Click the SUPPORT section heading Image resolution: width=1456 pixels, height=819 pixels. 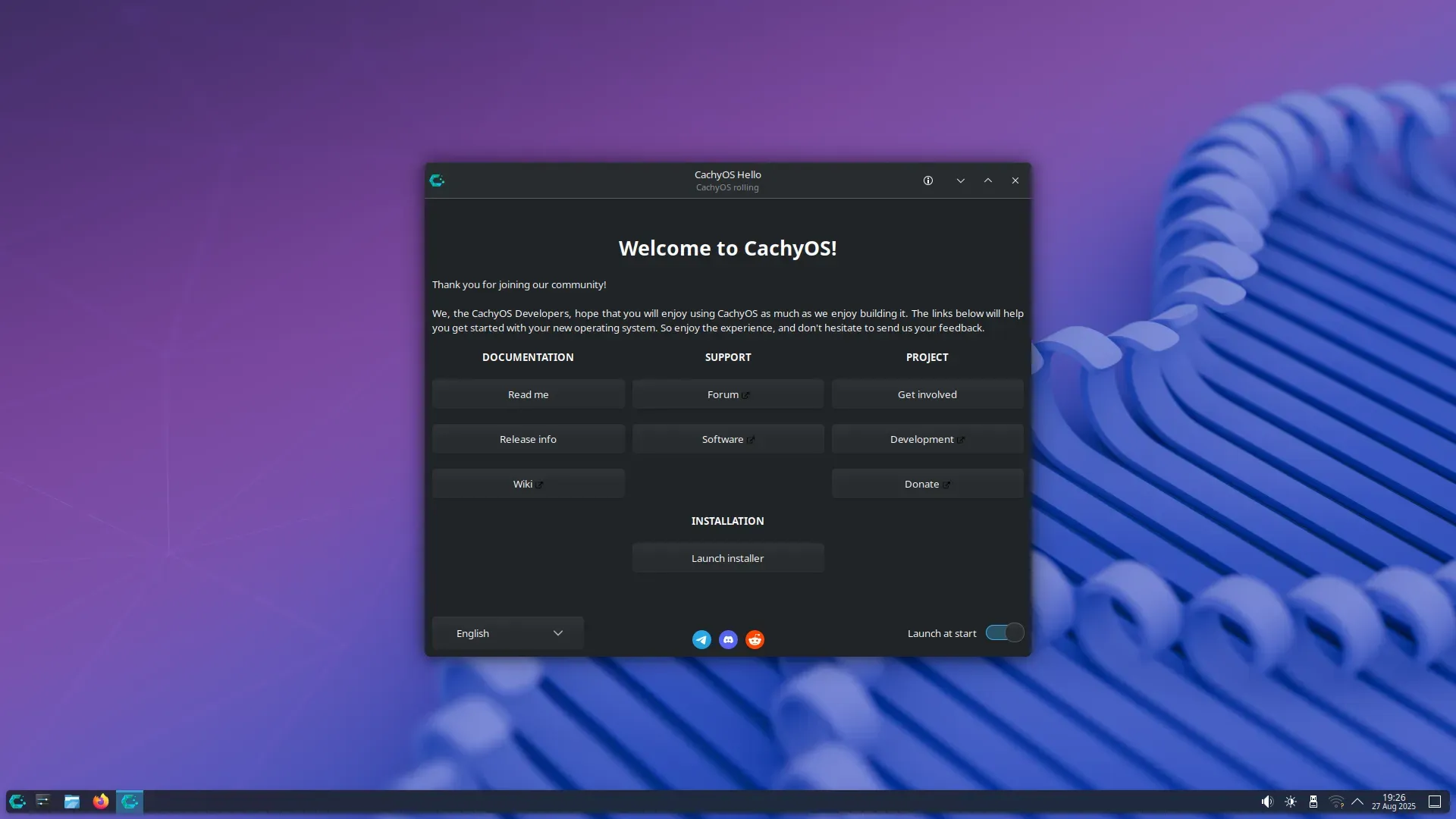pos(728,357)
